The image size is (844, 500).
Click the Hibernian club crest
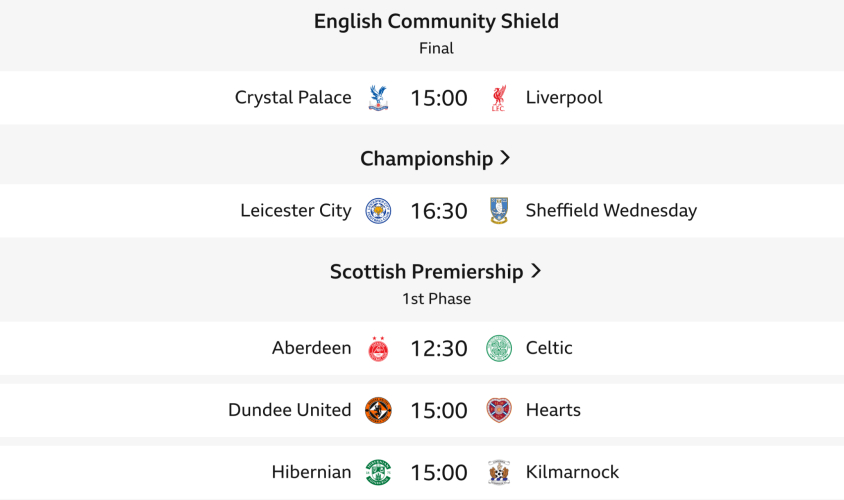coord(378,473)
